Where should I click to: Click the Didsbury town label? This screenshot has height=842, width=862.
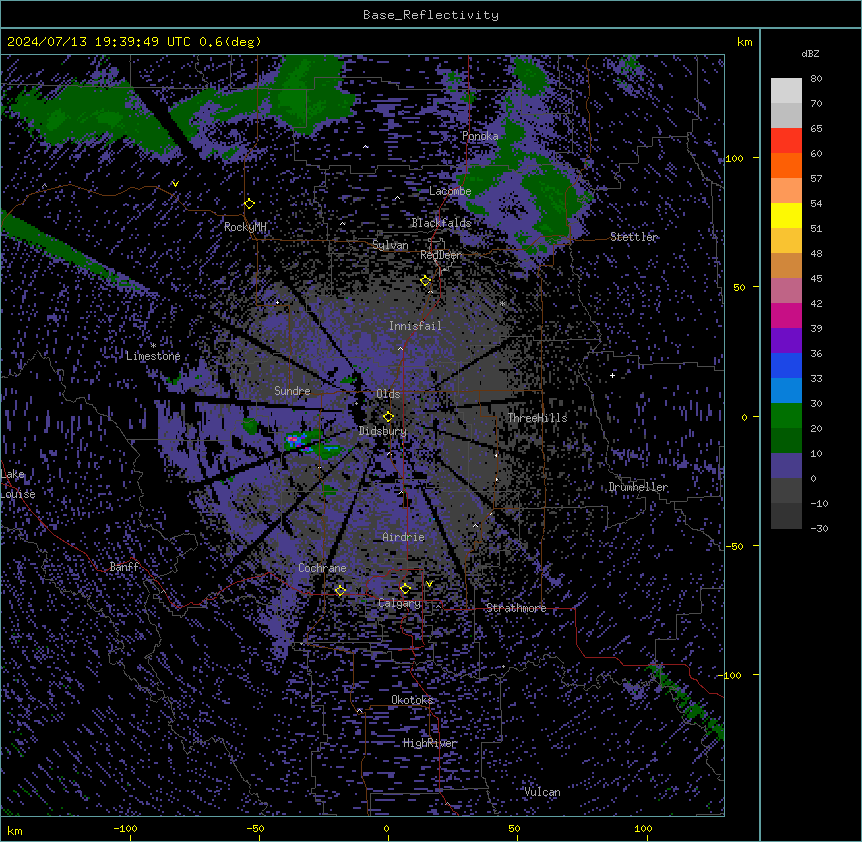tap(383, 431)
